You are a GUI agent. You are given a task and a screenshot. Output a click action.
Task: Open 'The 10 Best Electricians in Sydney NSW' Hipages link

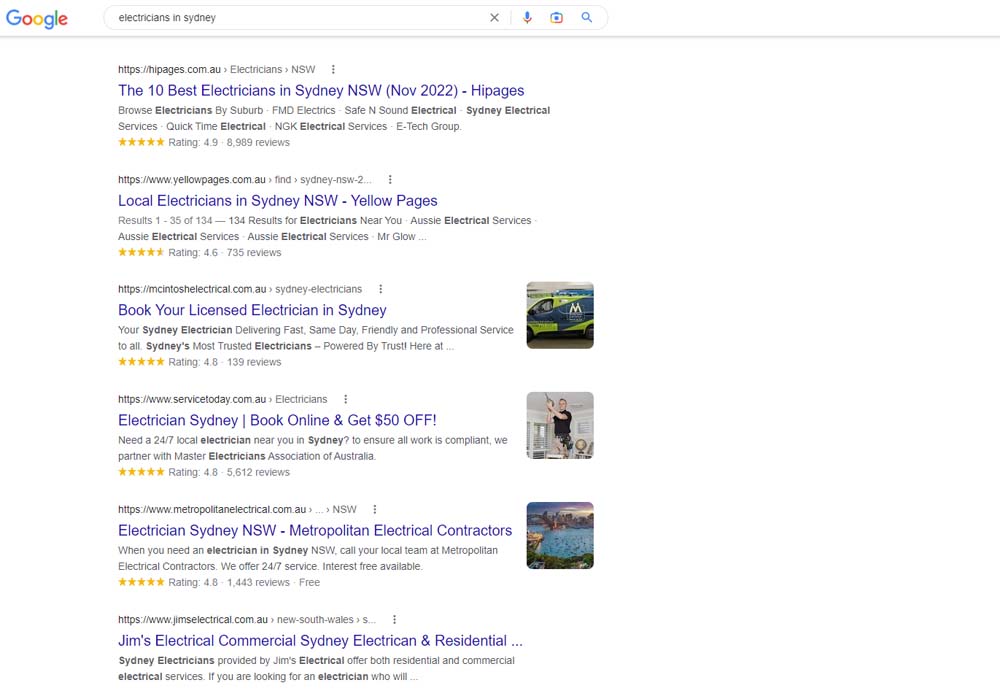pos(321,91)
